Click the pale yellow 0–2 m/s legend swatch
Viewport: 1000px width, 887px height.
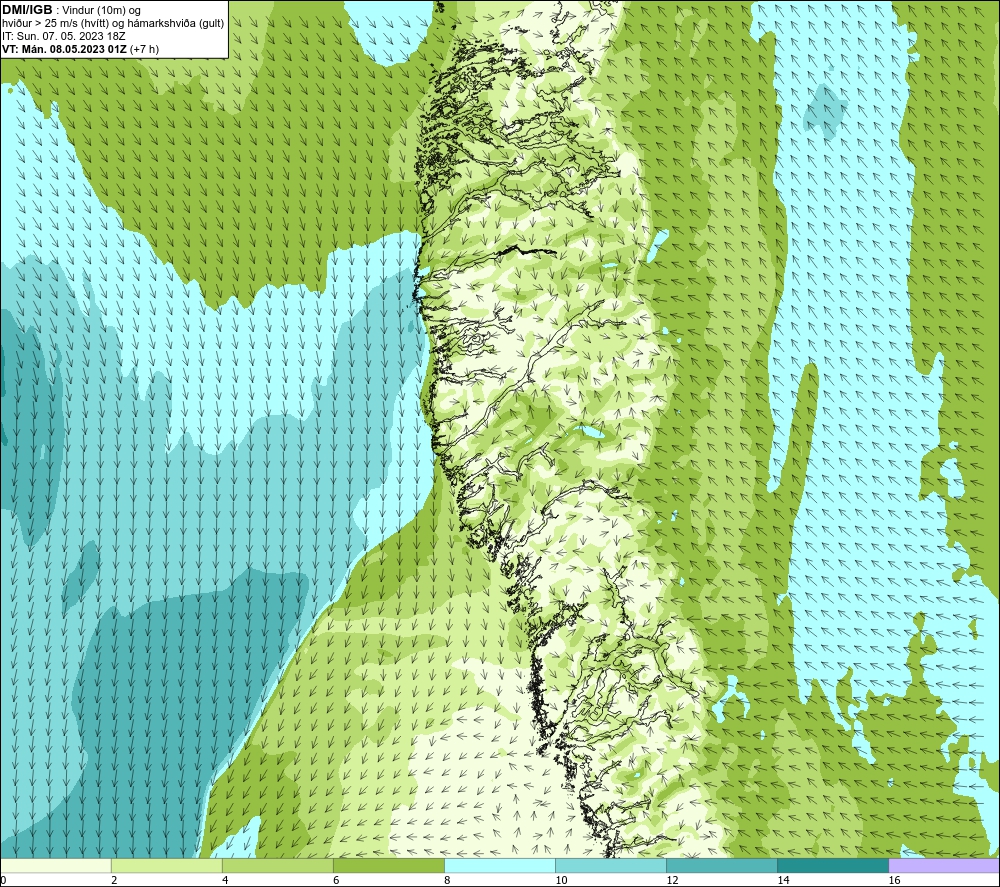coord(56,866)
